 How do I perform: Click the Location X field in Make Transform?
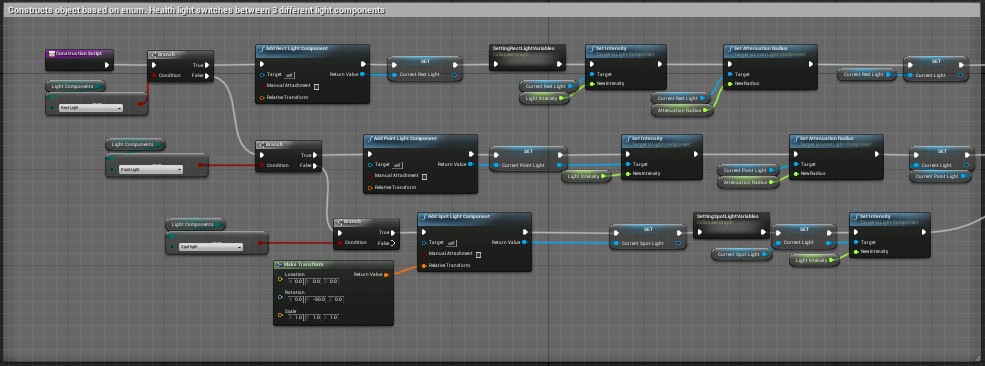pyautogui.click(x=297, y=281)
